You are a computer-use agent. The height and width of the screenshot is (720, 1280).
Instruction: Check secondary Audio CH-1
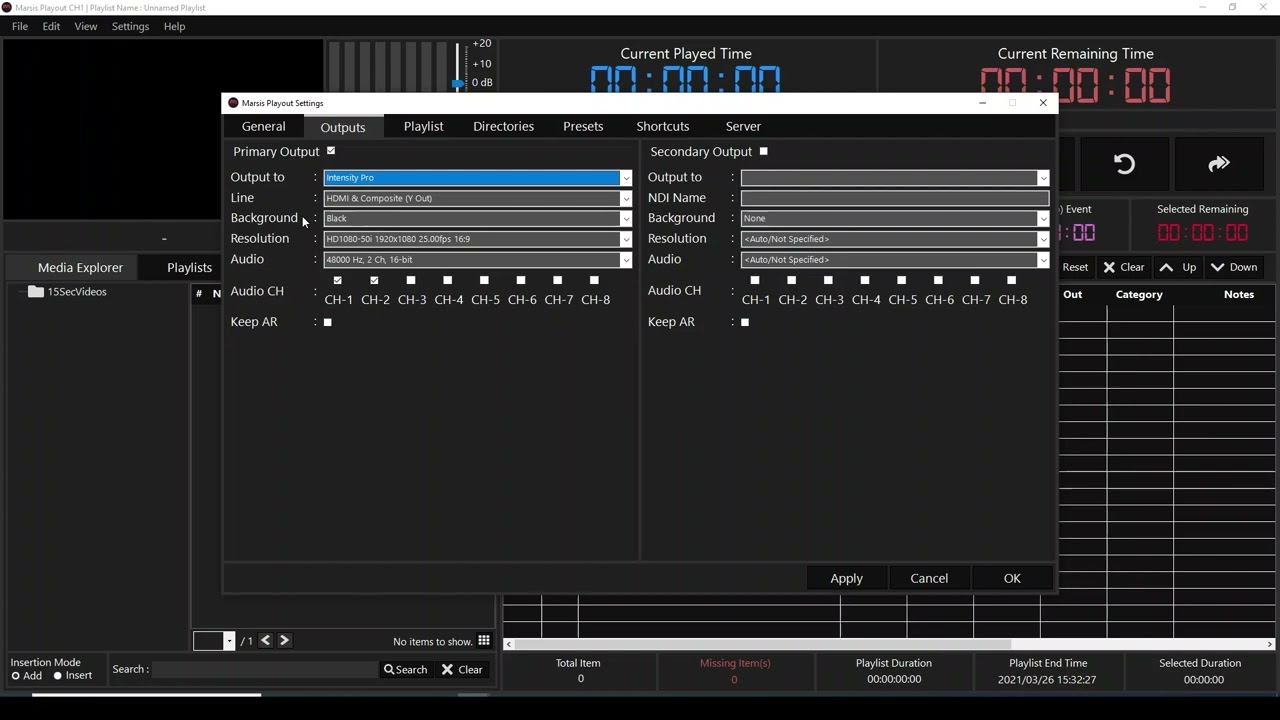[x=755, y=280]
